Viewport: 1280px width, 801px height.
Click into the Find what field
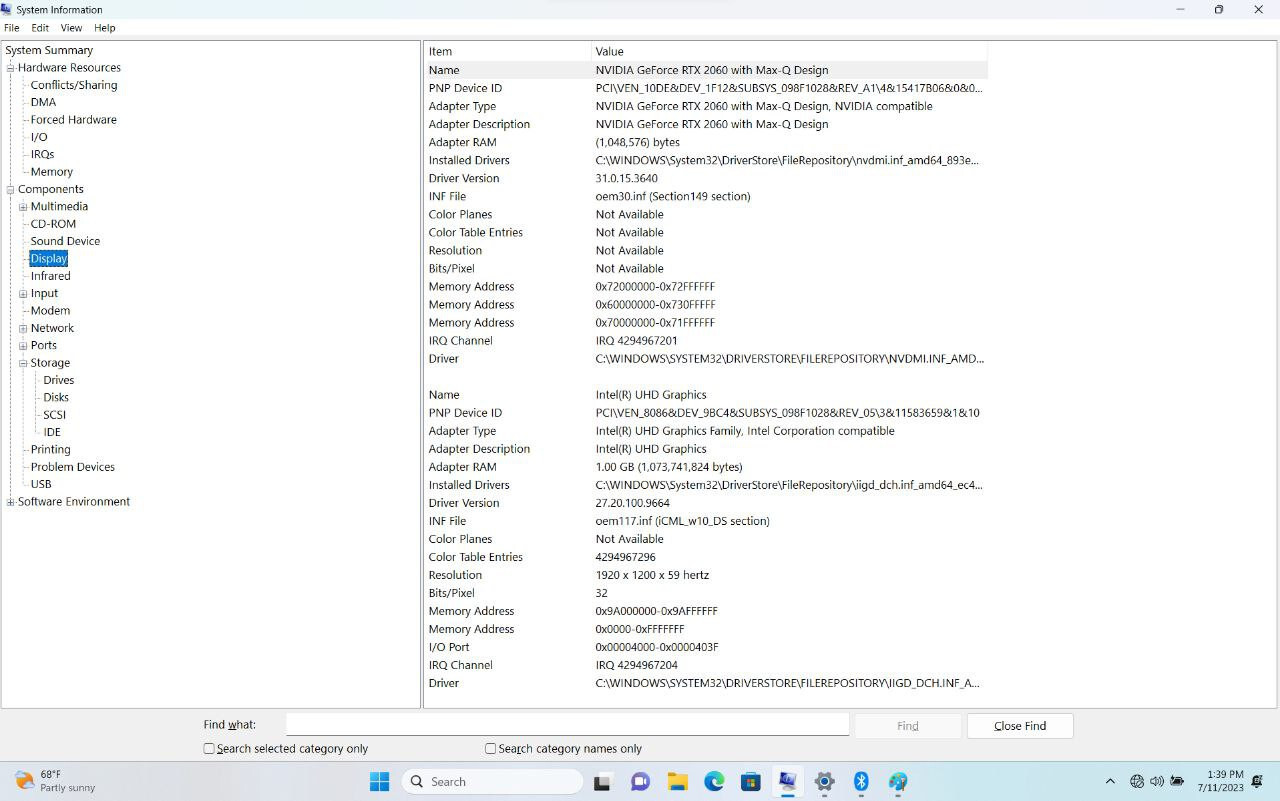pyautogui.click(x=567, y=725)
